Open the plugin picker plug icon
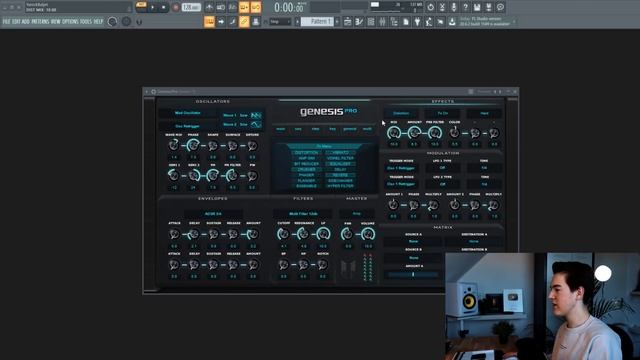 (417, 22)
